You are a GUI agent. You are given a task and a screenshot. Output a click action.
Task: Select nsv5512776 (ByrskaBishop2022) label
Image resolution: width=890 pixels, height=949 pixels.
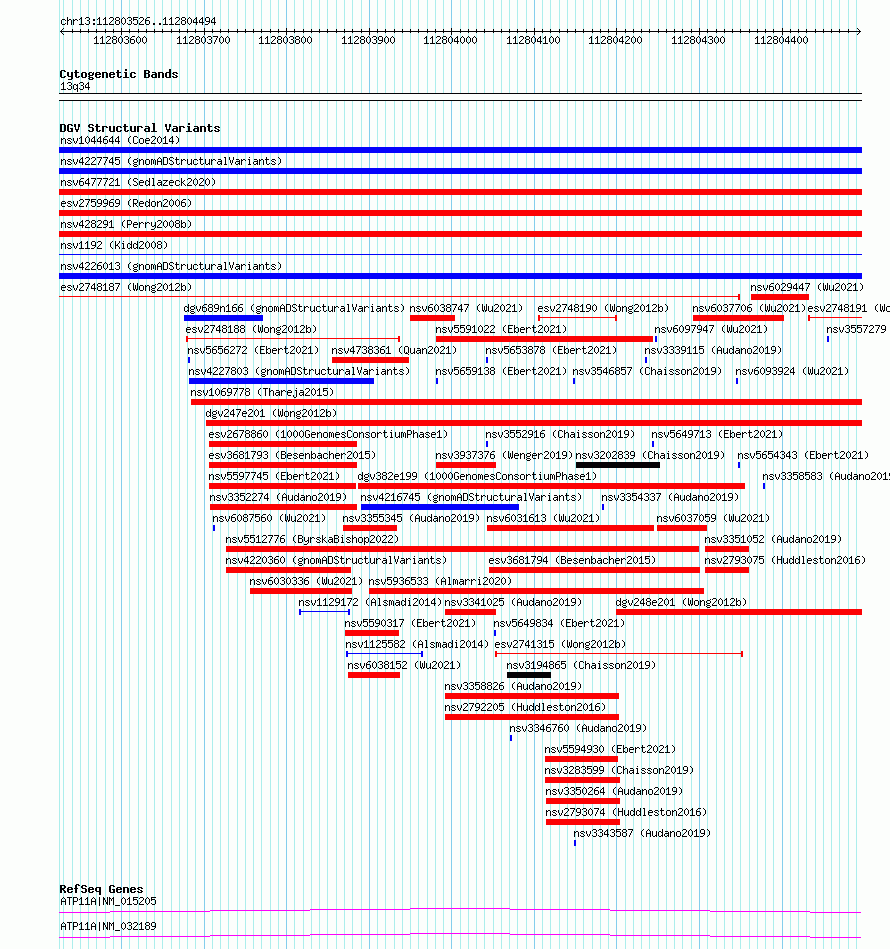coord(312,539)
